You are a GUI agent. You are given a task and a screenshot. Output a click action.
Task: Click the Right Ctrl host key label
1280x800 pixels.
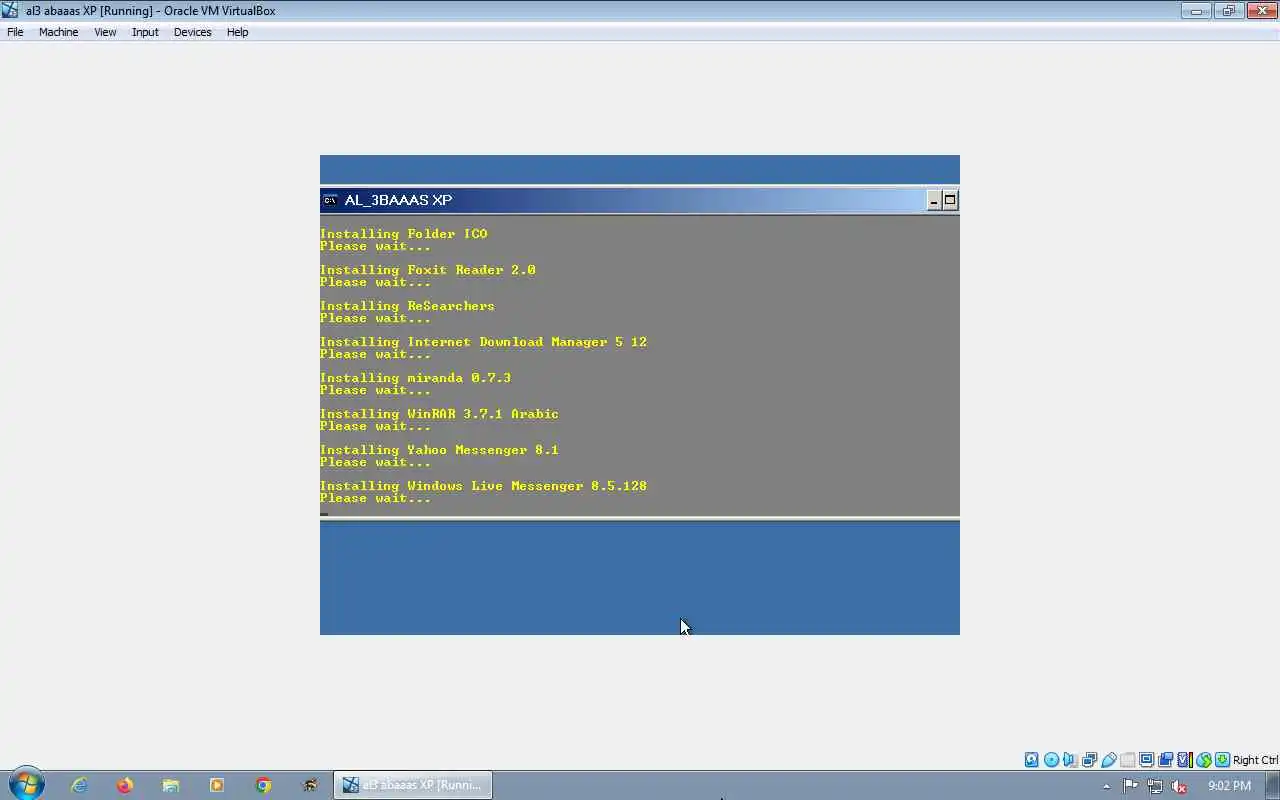[1256, 760]
